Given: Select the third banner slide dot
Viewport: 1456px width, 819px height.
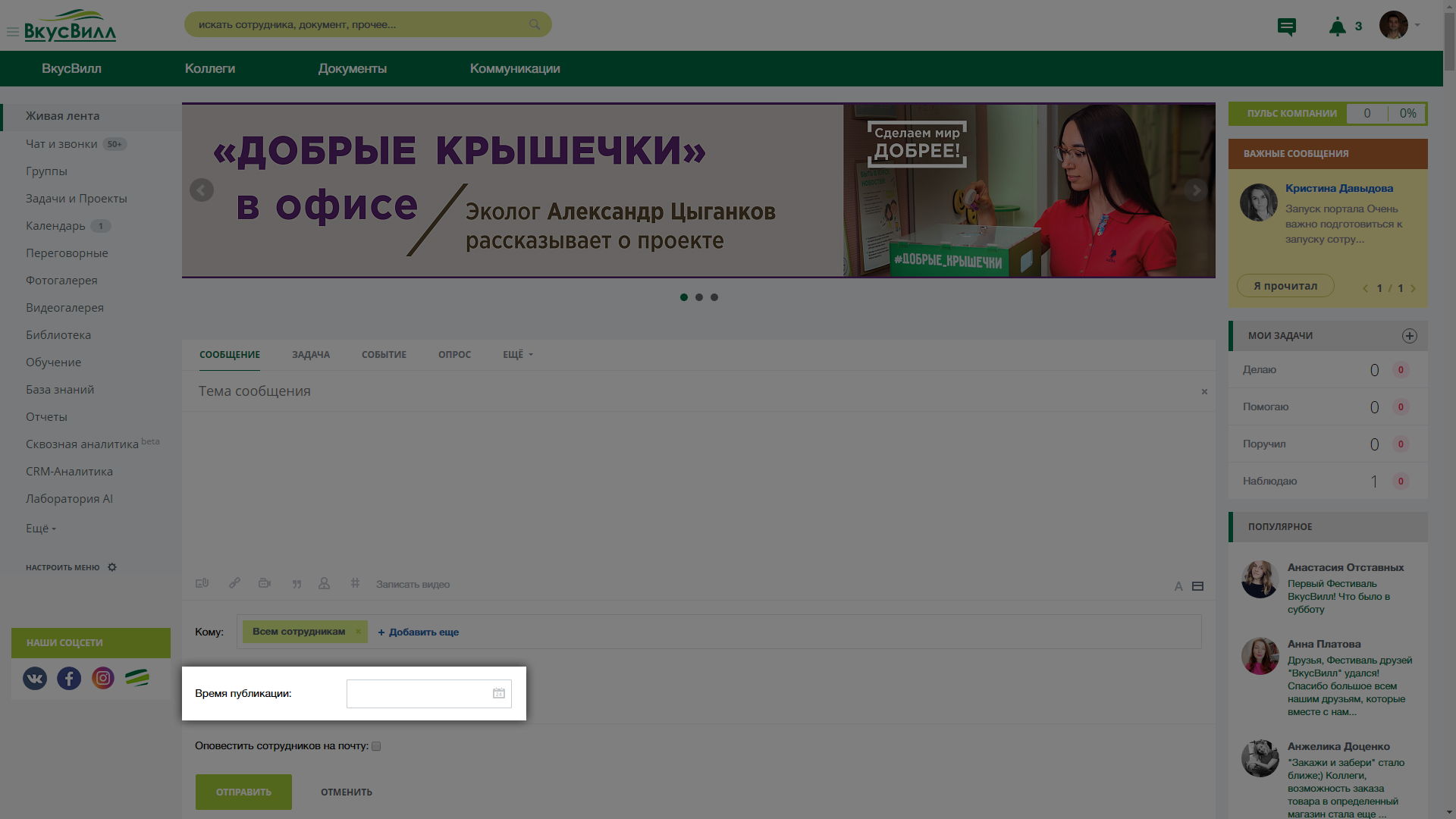Looking at the screenshot, I should [714, 297].
